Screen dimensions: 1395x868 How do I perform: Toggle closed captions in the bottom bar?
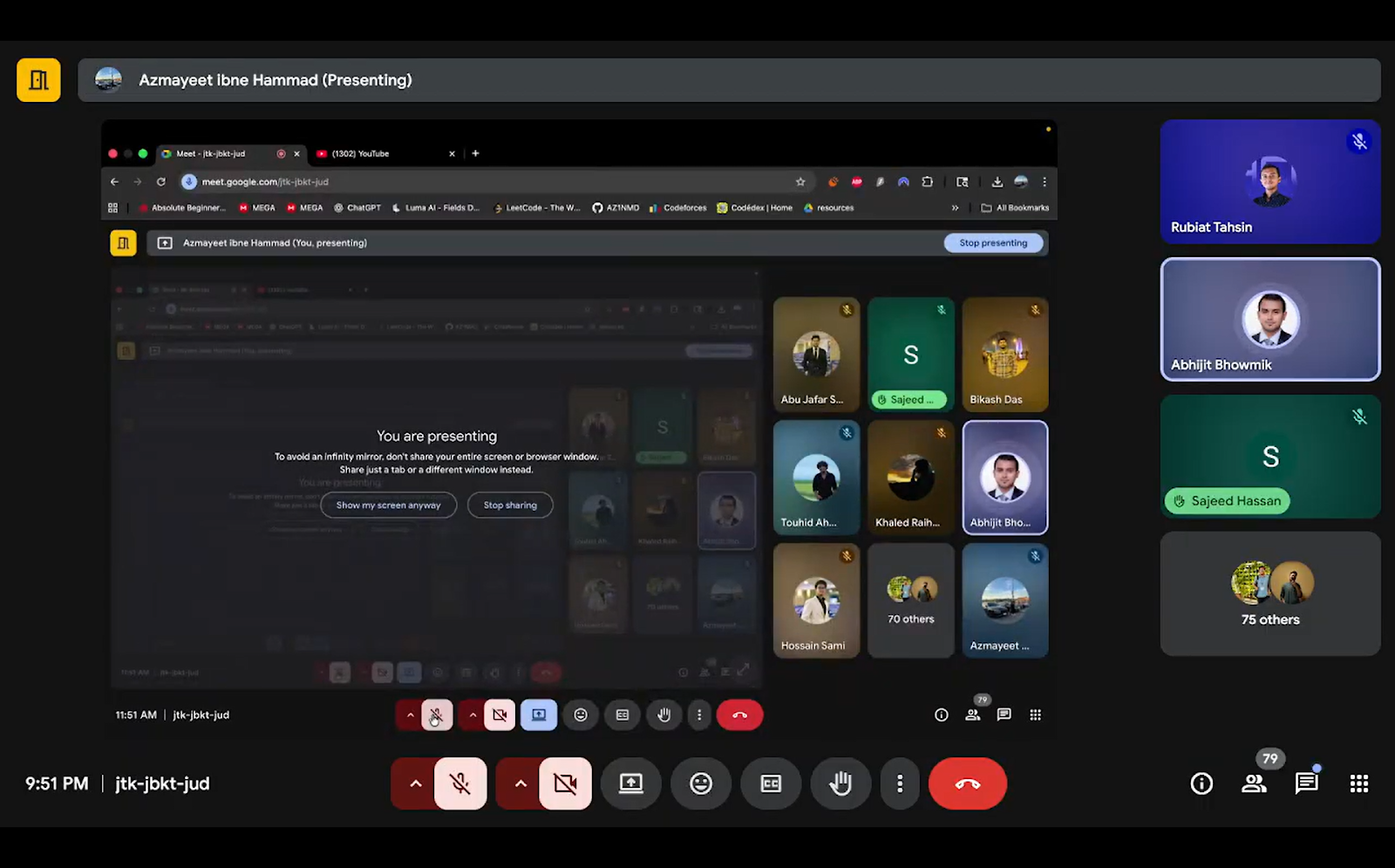point(771,783)
